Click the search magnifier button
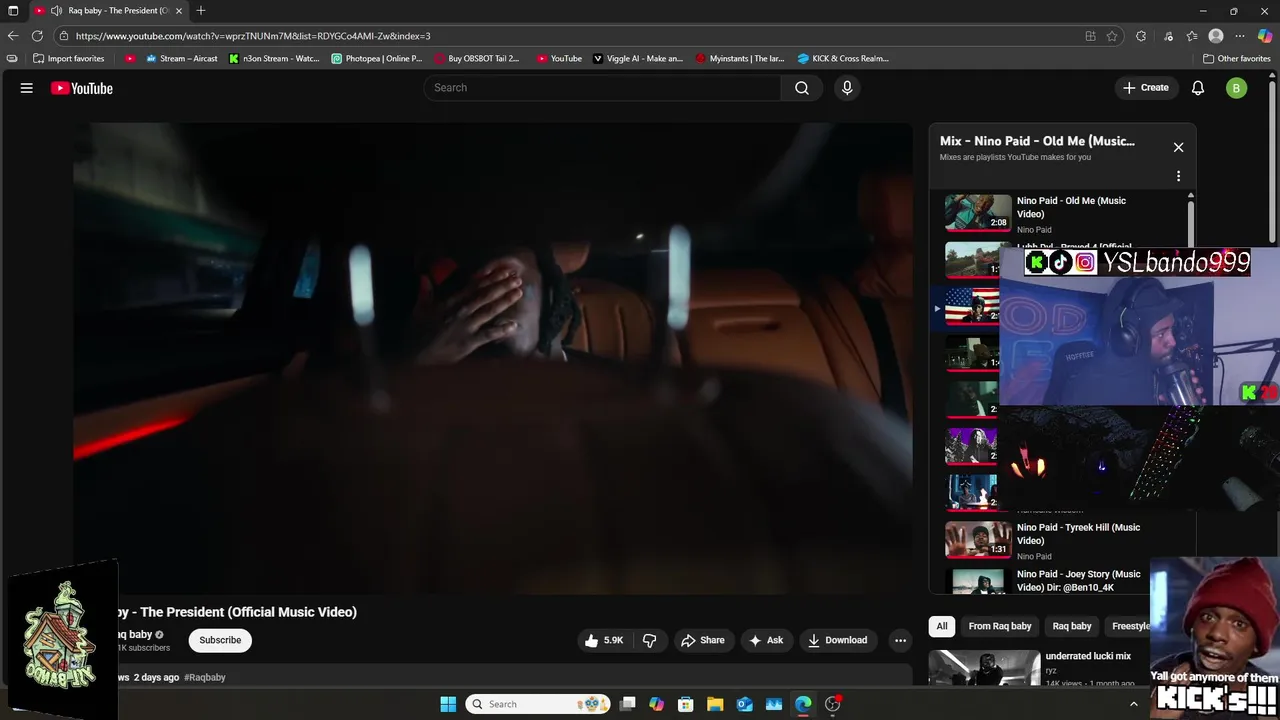This screenshot has height=720, width=1280. 802,88
